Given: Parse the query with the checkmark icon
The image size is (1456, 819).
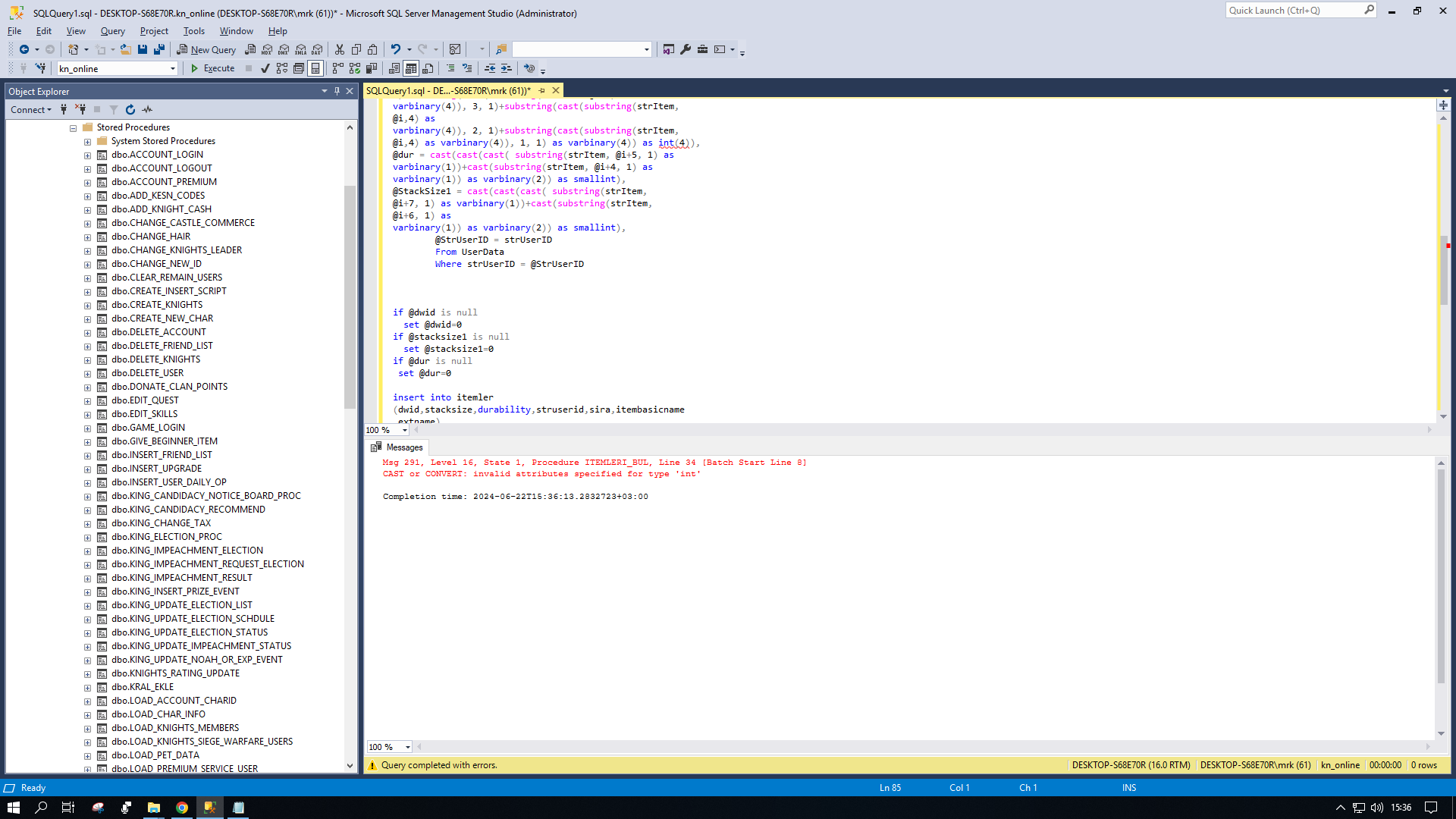Looking at the screenshot, I should click(265, 68).
